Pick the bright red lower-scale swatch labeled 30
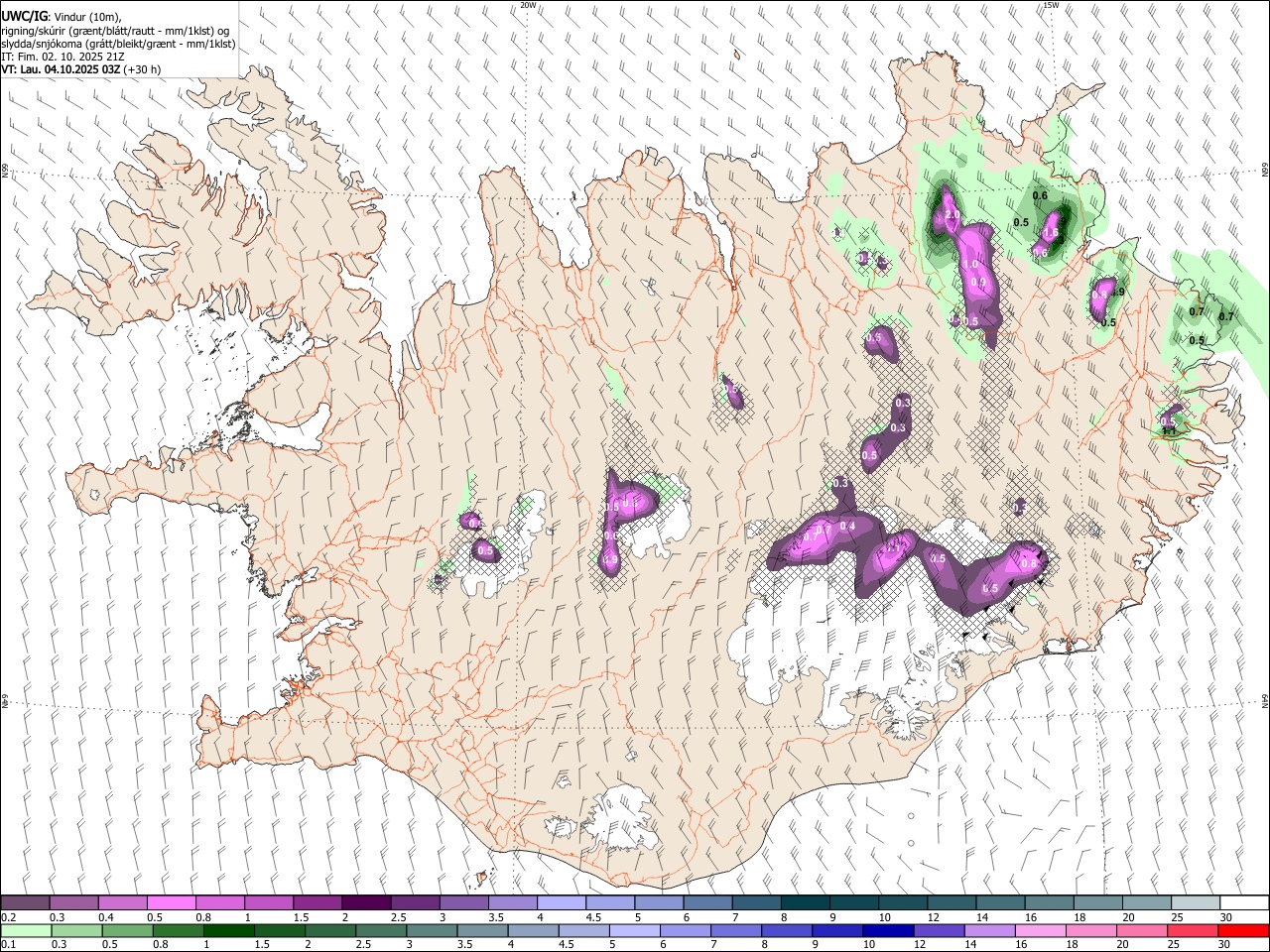 1244,930
